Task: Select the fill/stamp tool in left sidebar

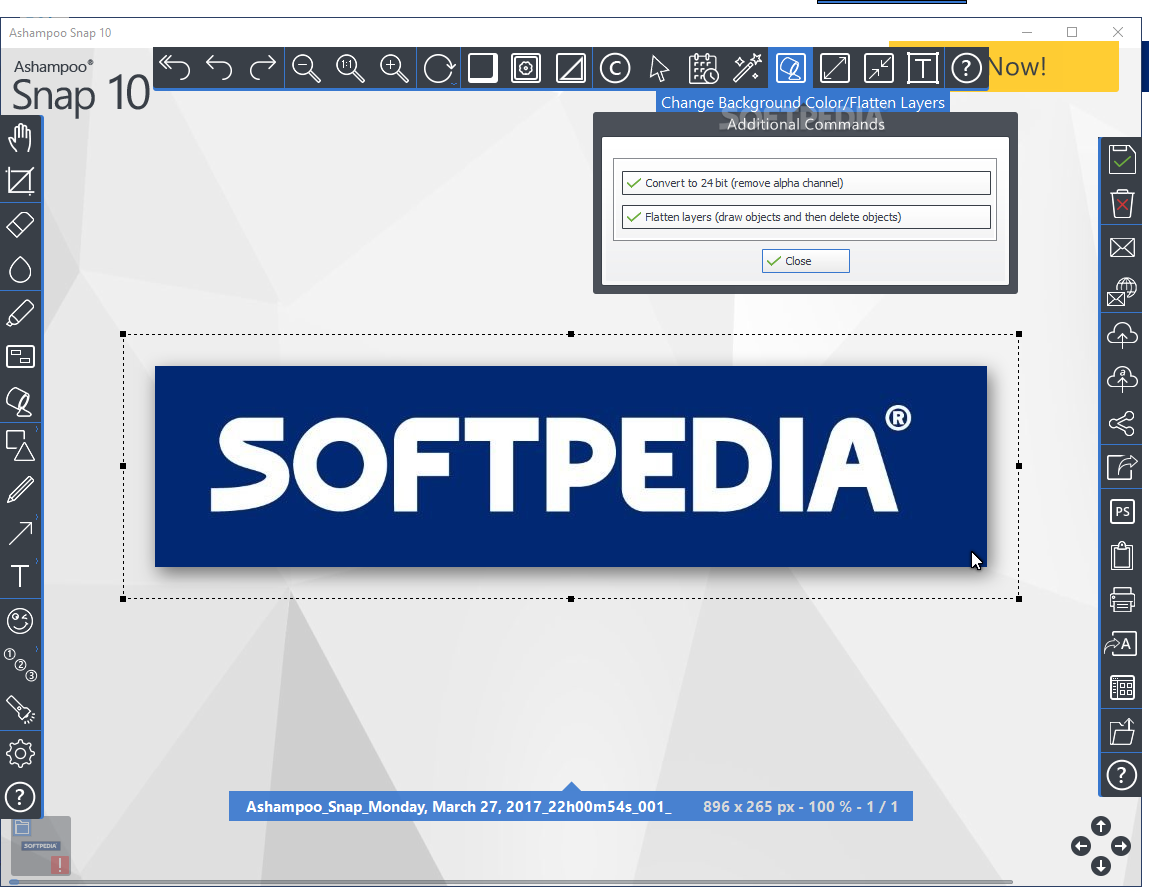Action: (x=20, y=401)
